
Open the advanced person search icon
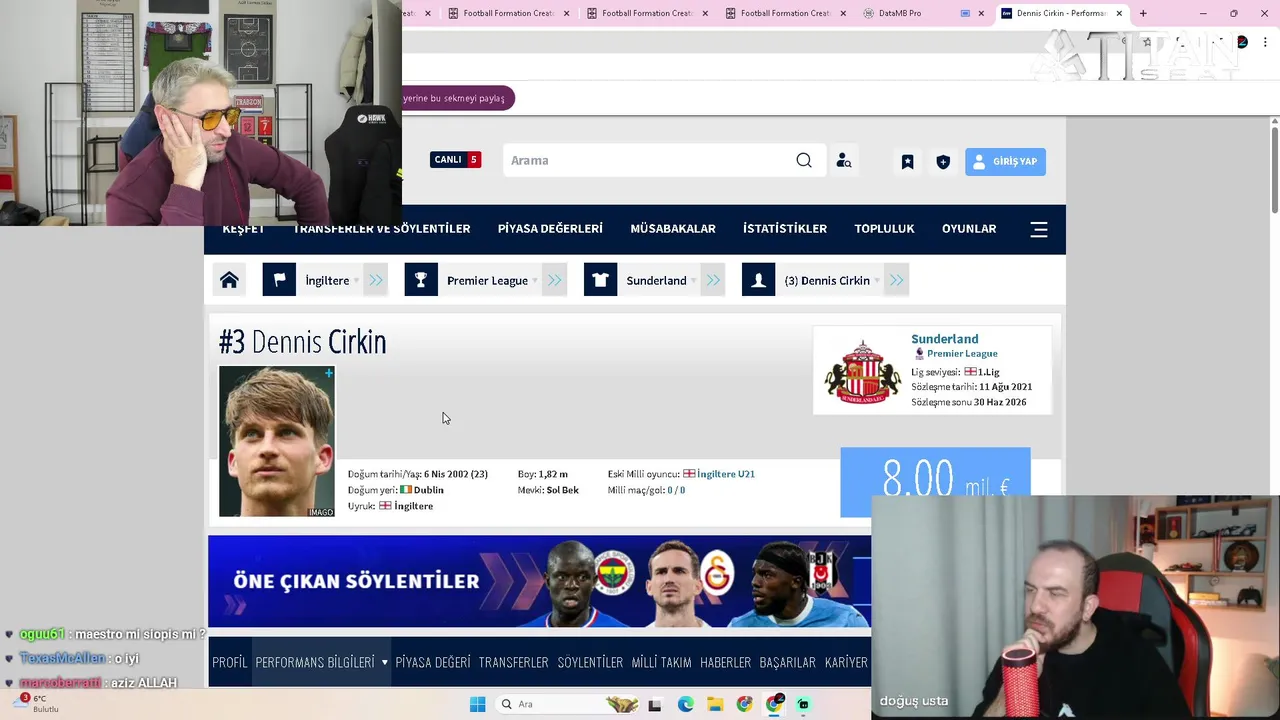[844, 160]
